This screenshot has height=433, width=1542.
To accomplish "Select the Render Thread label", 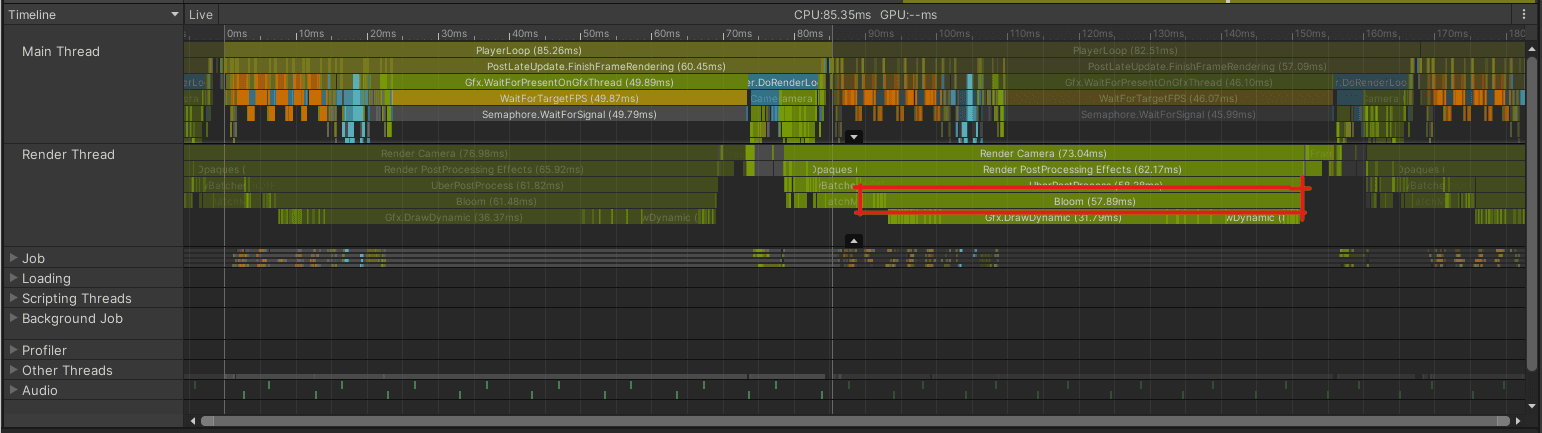I will (x=68, y=154).
